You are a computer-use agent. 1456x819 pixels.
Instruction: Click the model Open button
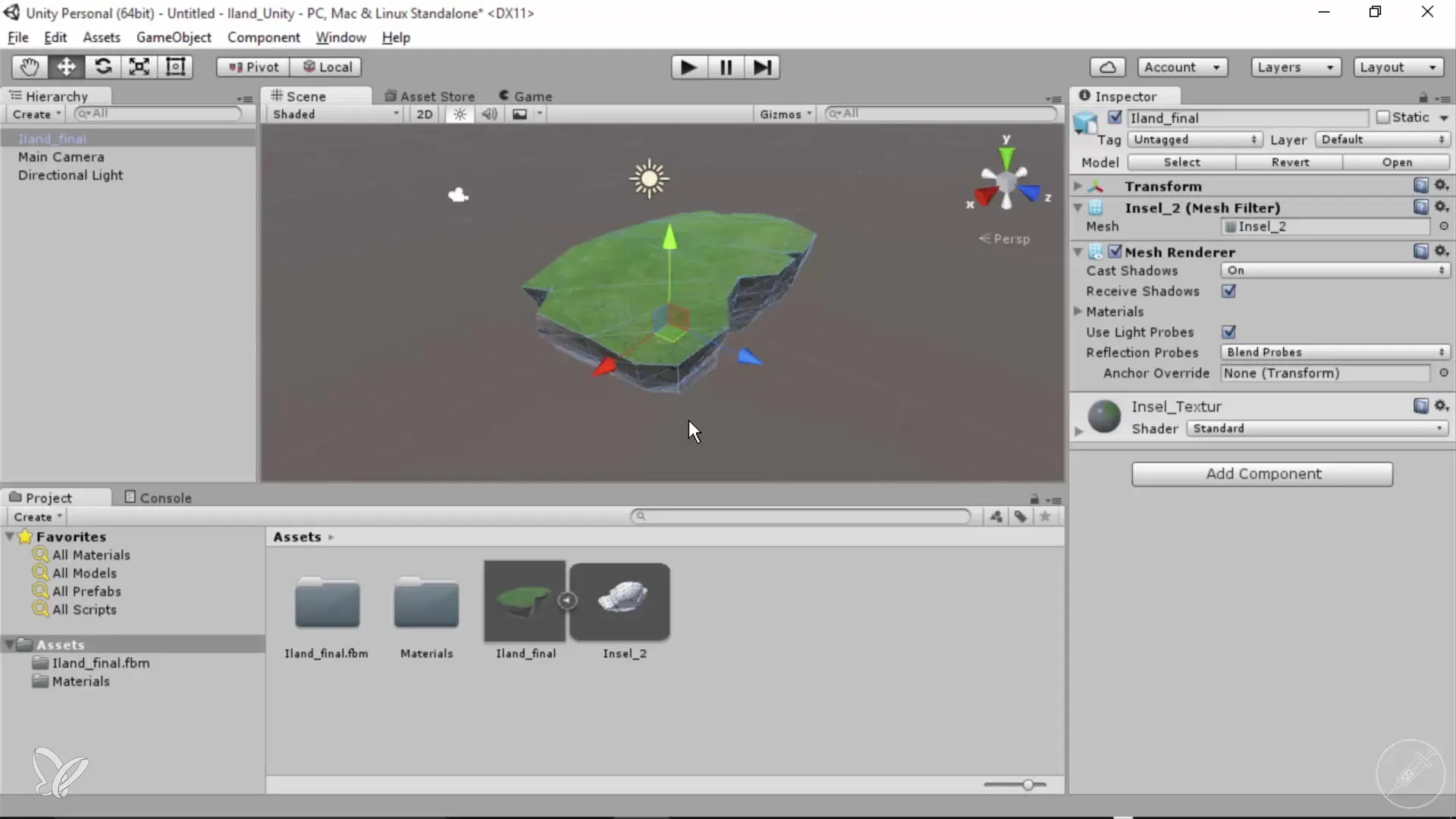(x=1397, y=162)
